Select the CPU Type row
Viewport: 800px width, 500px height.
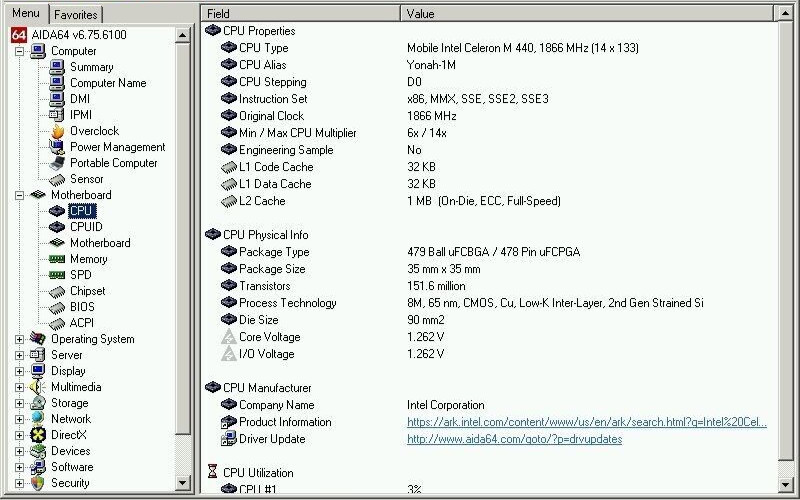tap(490, 48)
